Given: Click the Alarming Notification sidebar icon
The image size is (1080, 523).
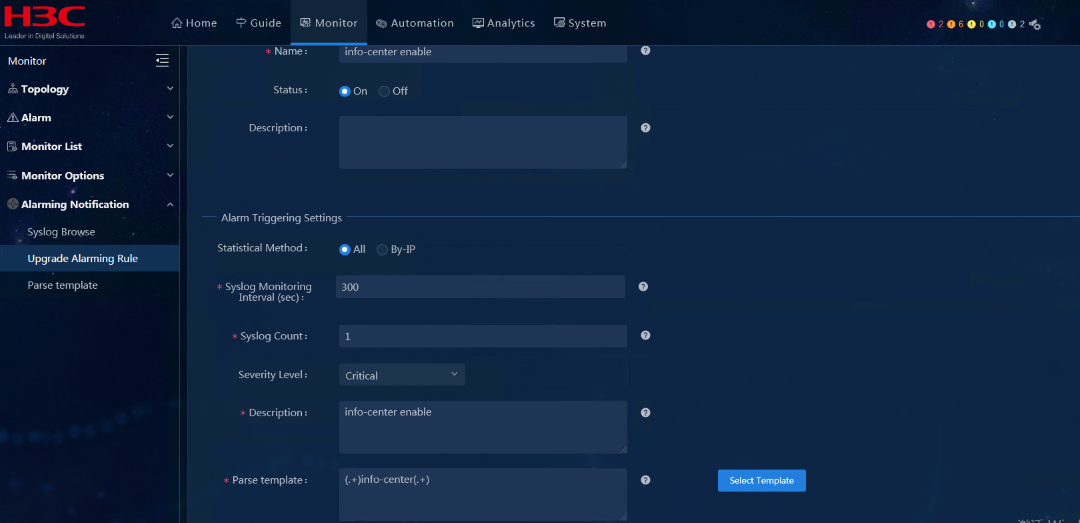Looking at the screenshot, I should coord(12,205).
